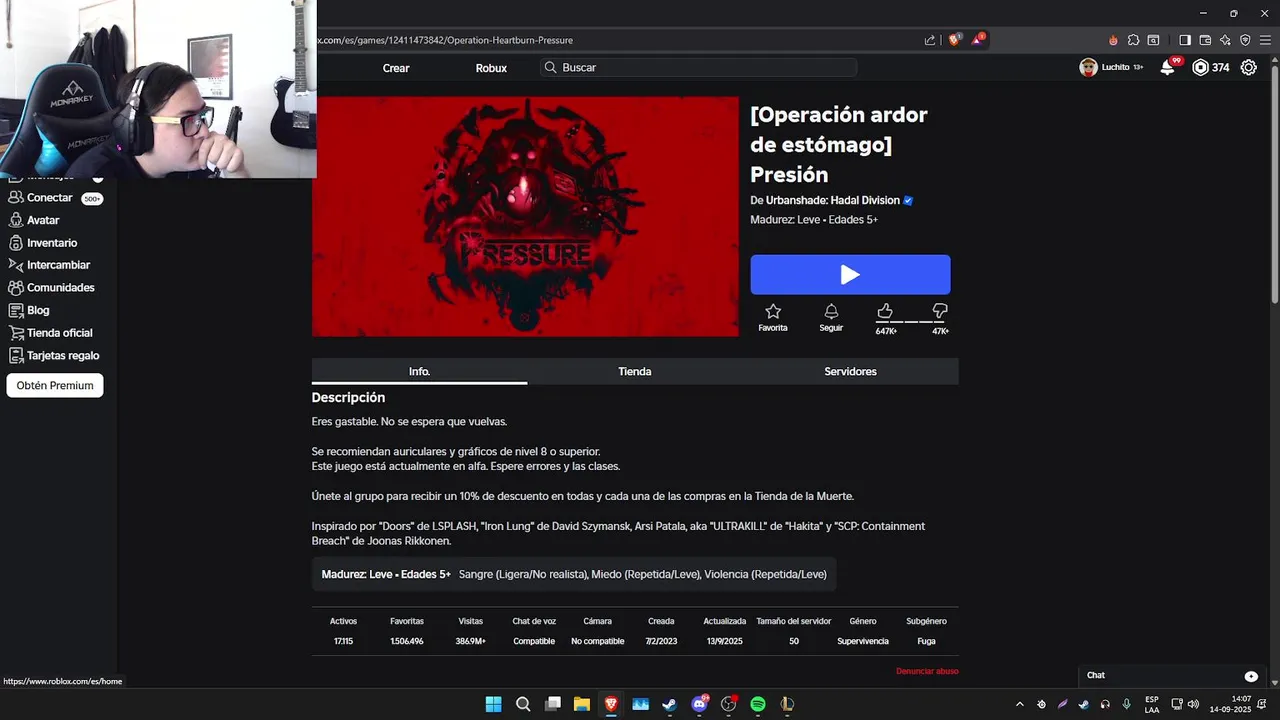Add the game to favorites via star icon
The image size is (1280, 720).
773,312
